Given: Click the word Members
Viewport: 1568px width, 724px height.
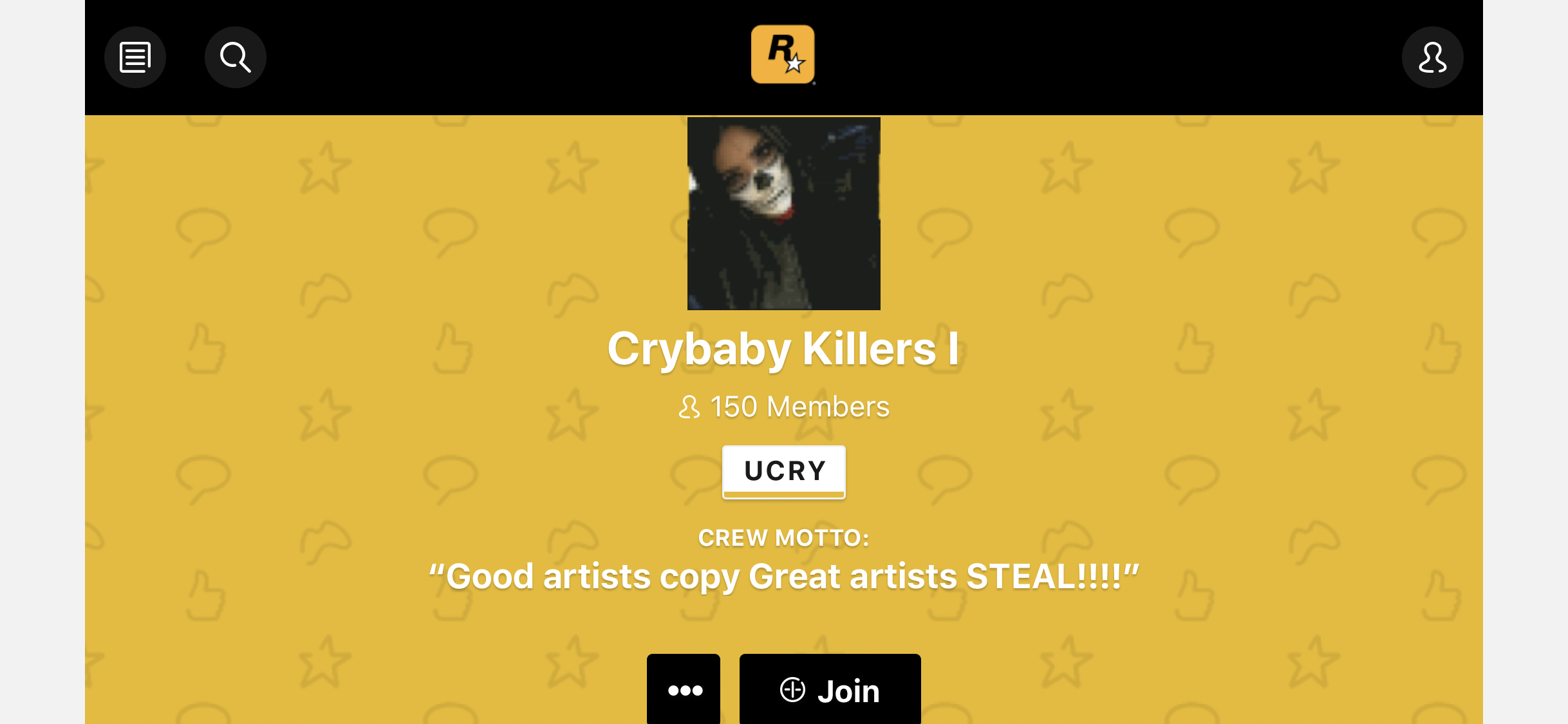Looking at the screenshot, I should point(828,407).
